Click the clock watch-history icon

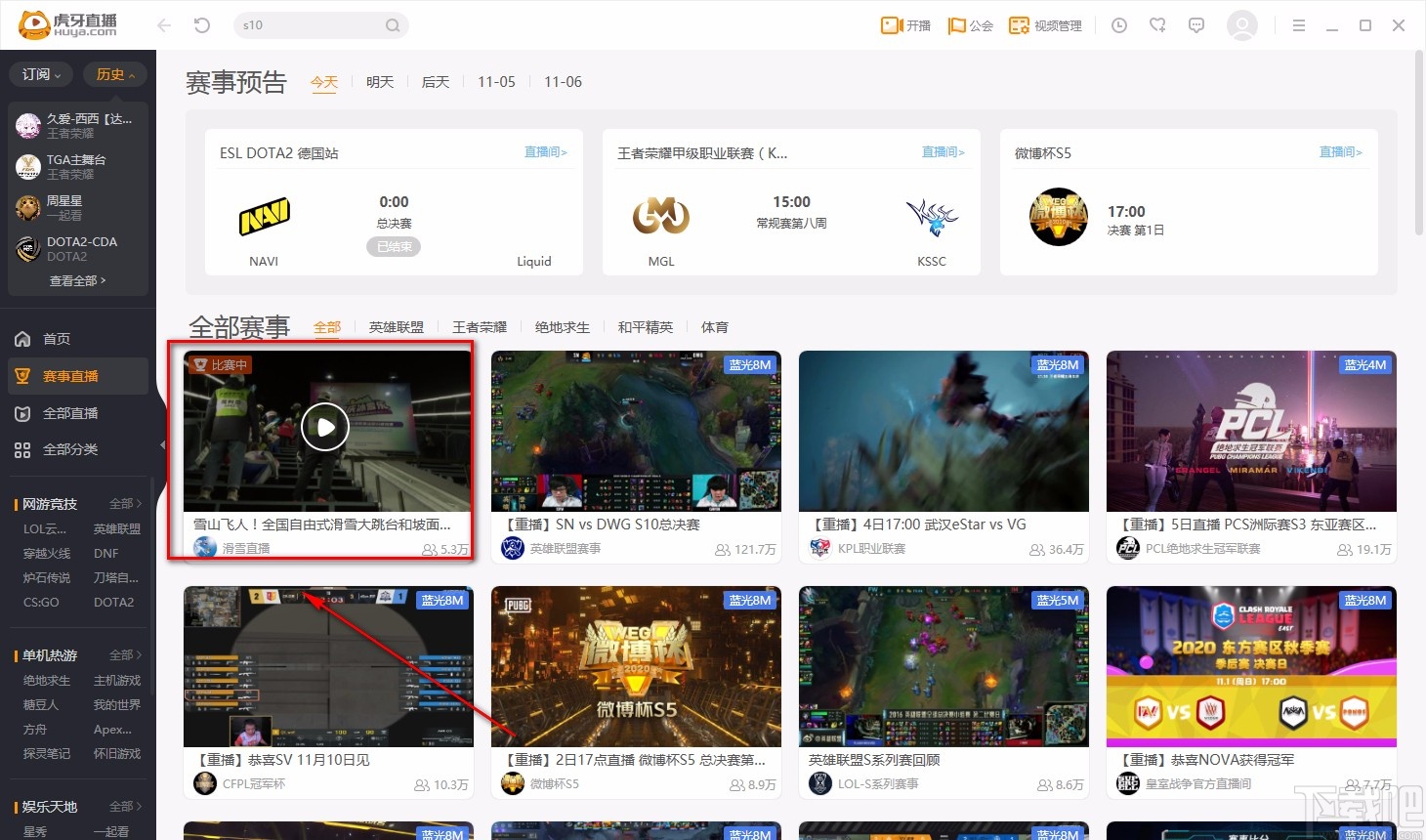coord(1118,25)
